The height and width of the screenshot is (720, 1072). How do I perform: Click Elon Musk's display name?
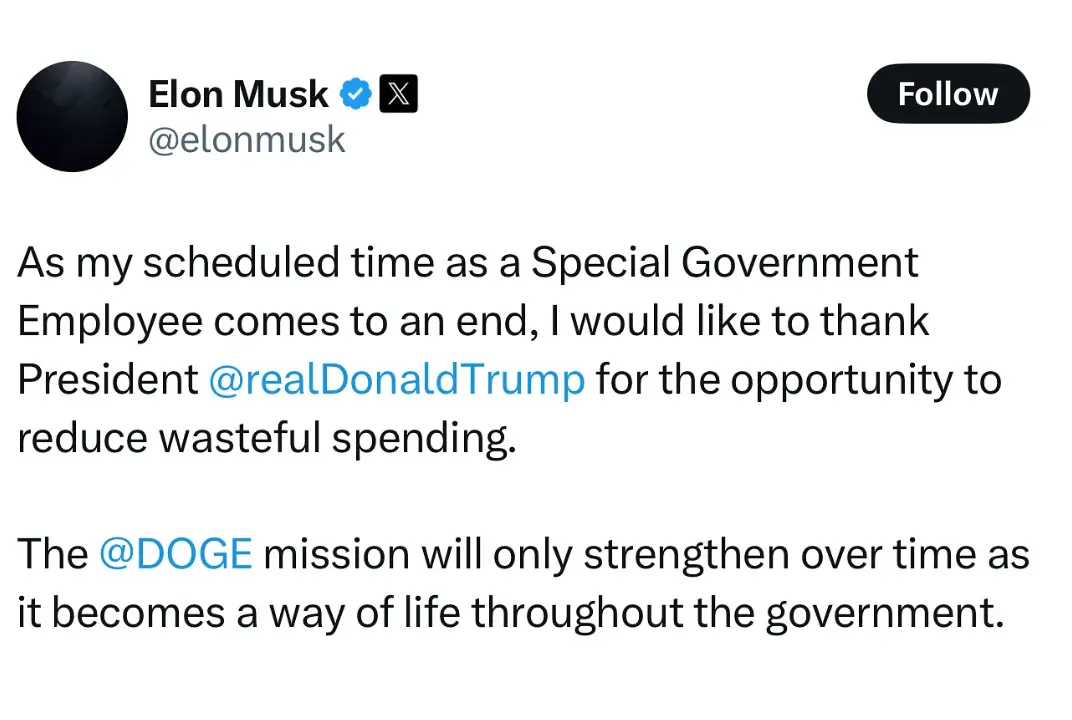pos(237,93)
